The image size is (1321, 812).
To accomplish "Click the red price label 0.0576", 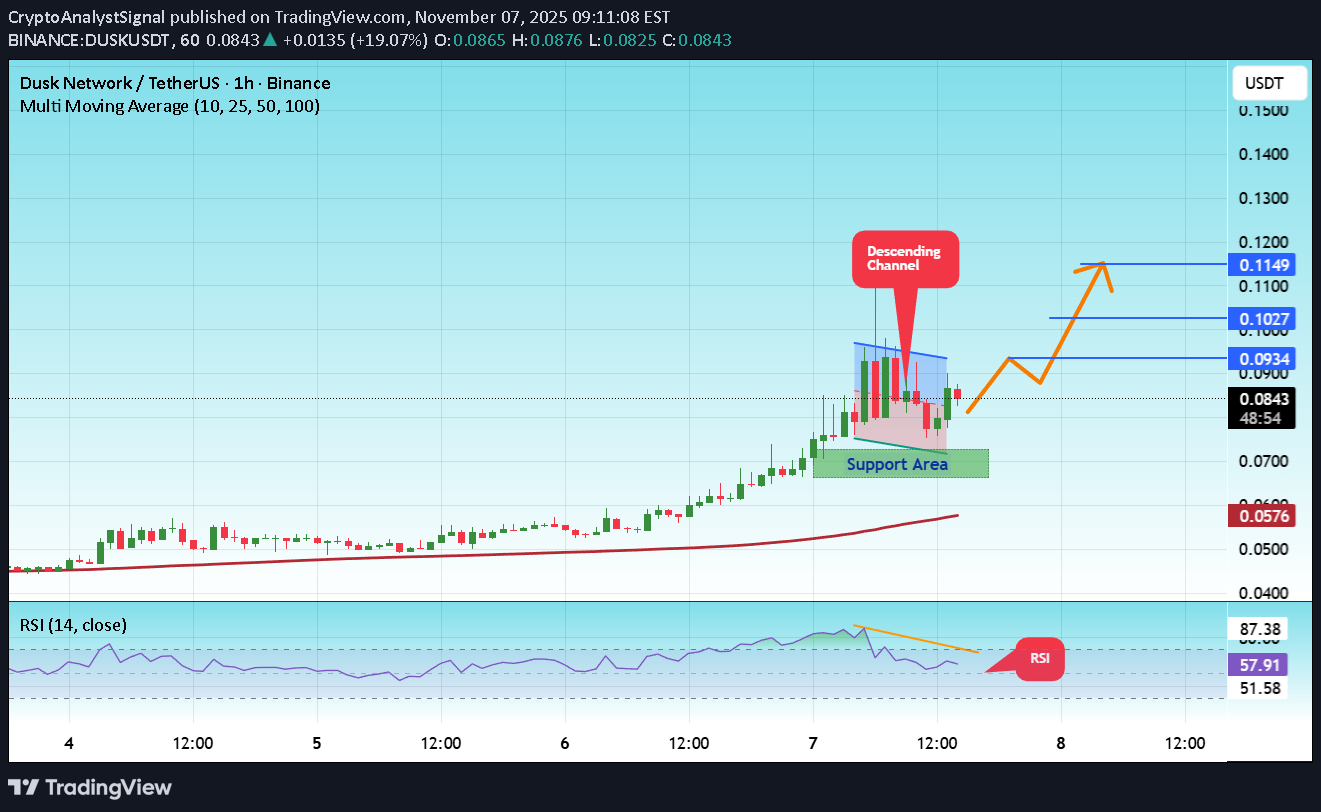I will pyautogui.click(x=1261, y=515).
